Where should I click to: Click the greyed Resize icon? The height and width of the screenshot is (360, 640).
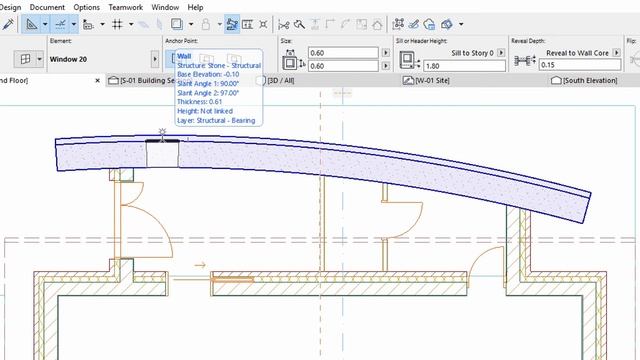361,24
